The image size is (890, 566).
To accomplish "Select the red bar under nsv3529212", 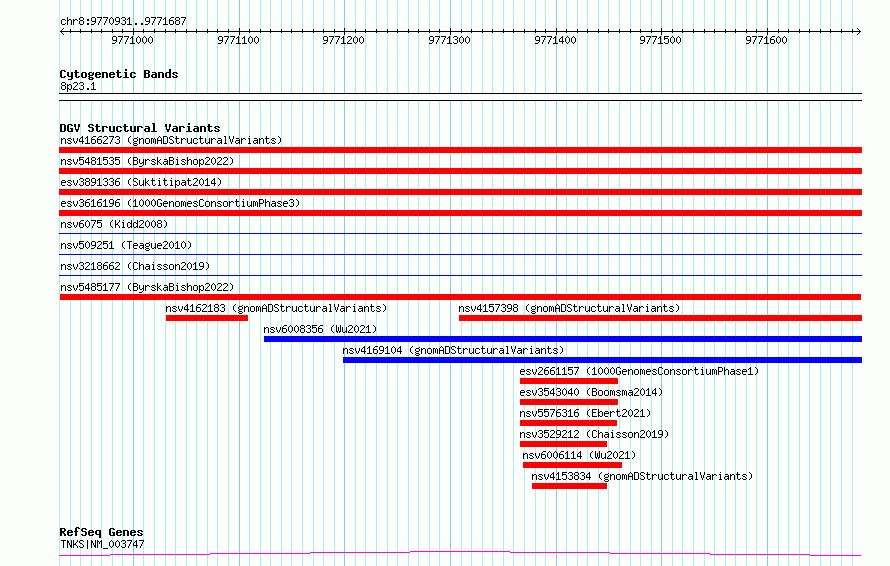I will coord(563,444).
